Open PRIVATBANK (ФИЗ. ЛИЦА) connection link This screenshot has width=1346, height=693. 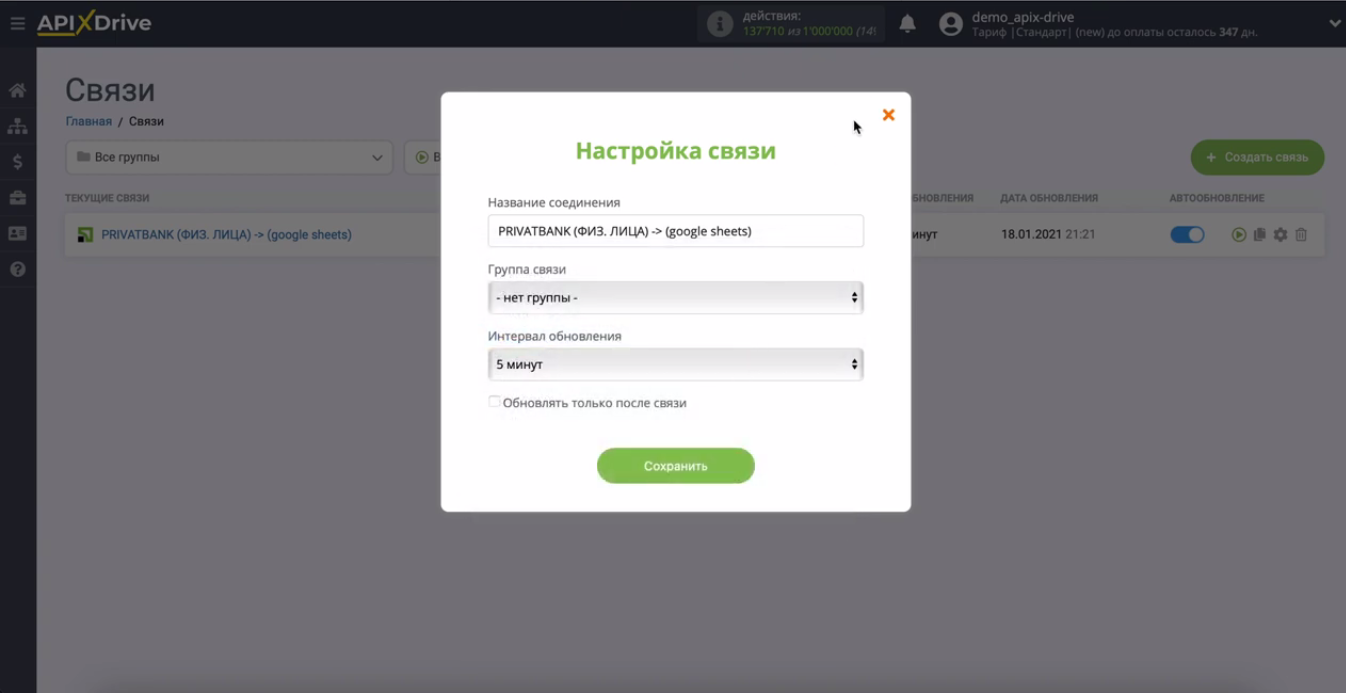226,235
